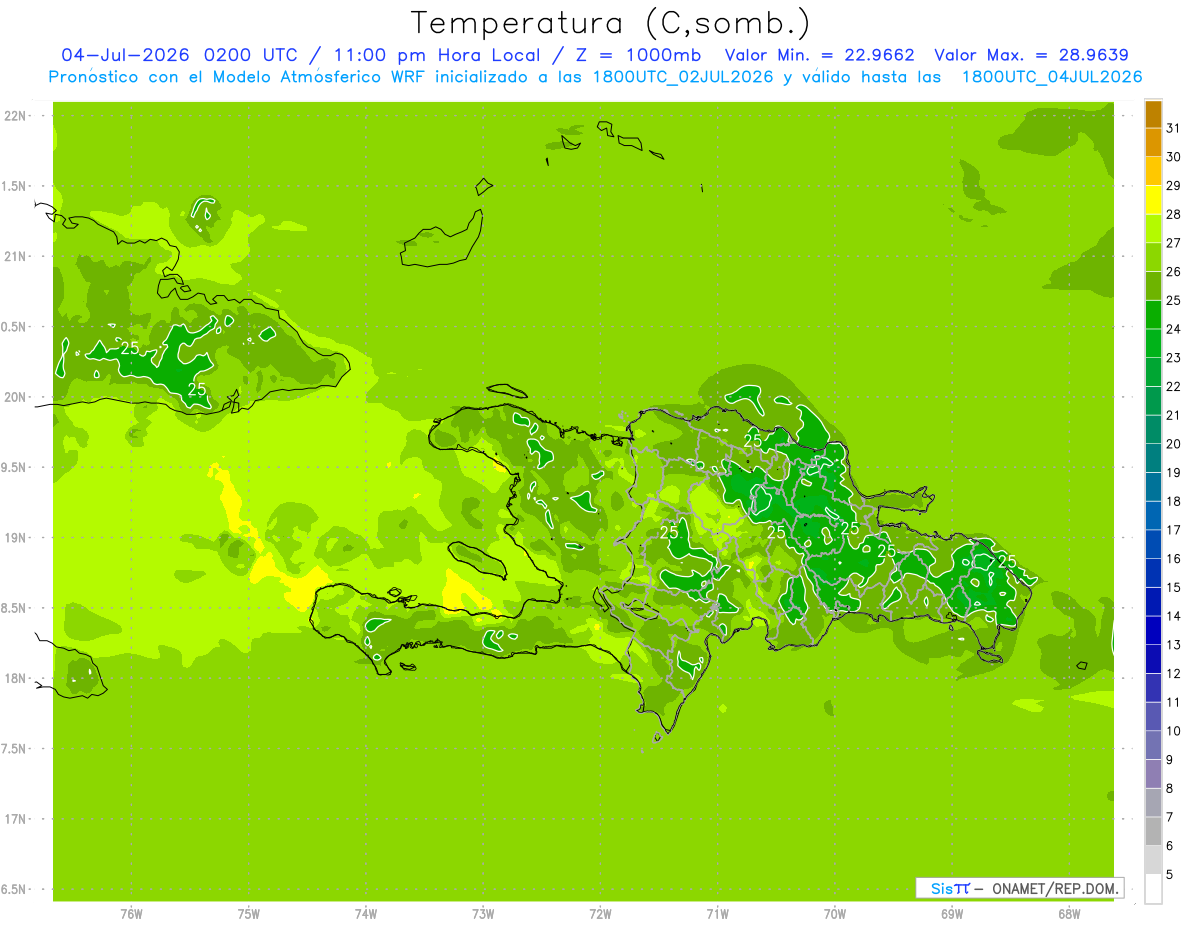This screenshot has height=927, width=1200.
Task: Click the orange 31 degree legend swatch
Action: 1153,114
